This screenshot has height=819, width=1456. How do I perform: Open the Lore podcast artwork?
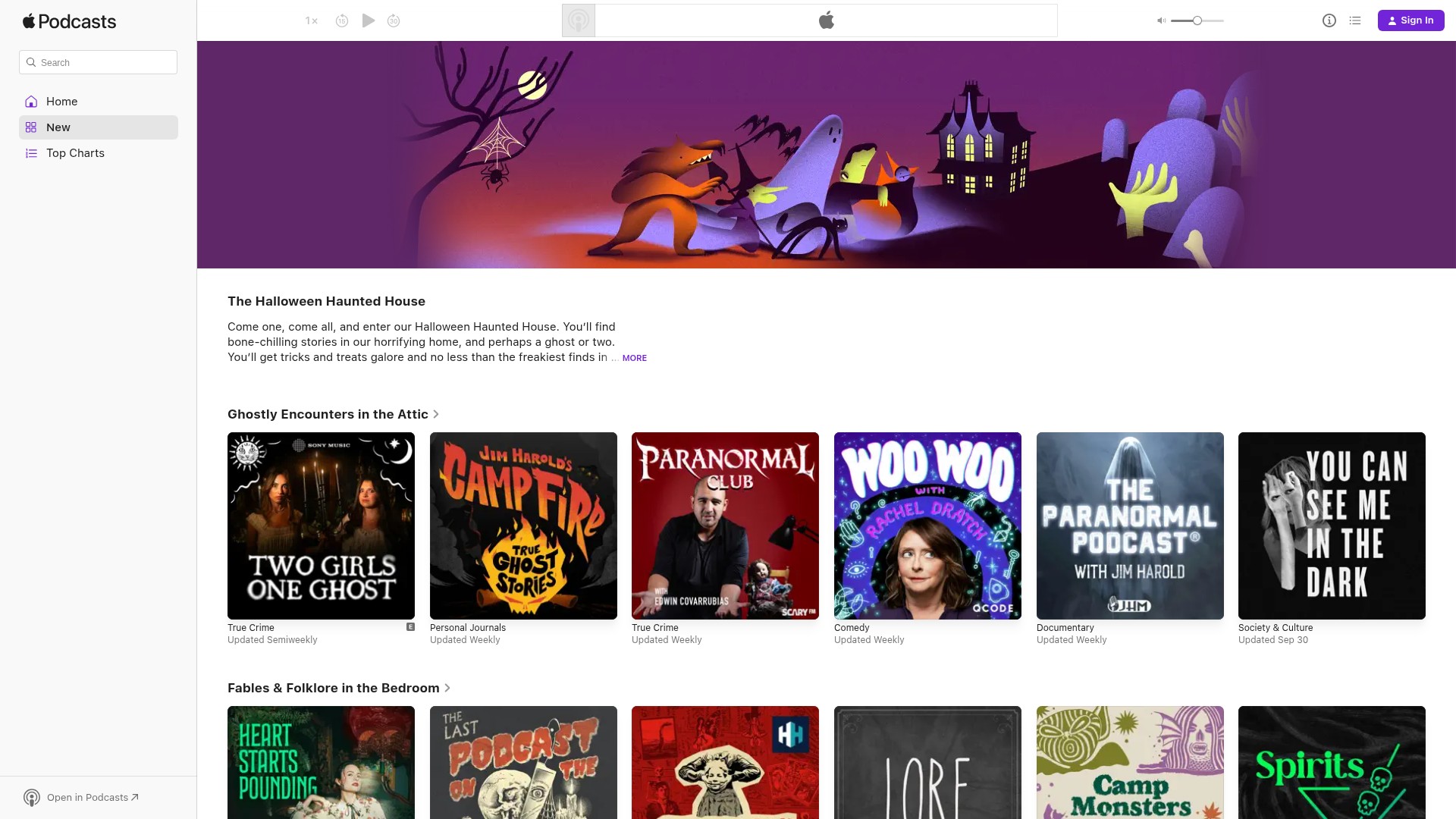click(927, 762)
